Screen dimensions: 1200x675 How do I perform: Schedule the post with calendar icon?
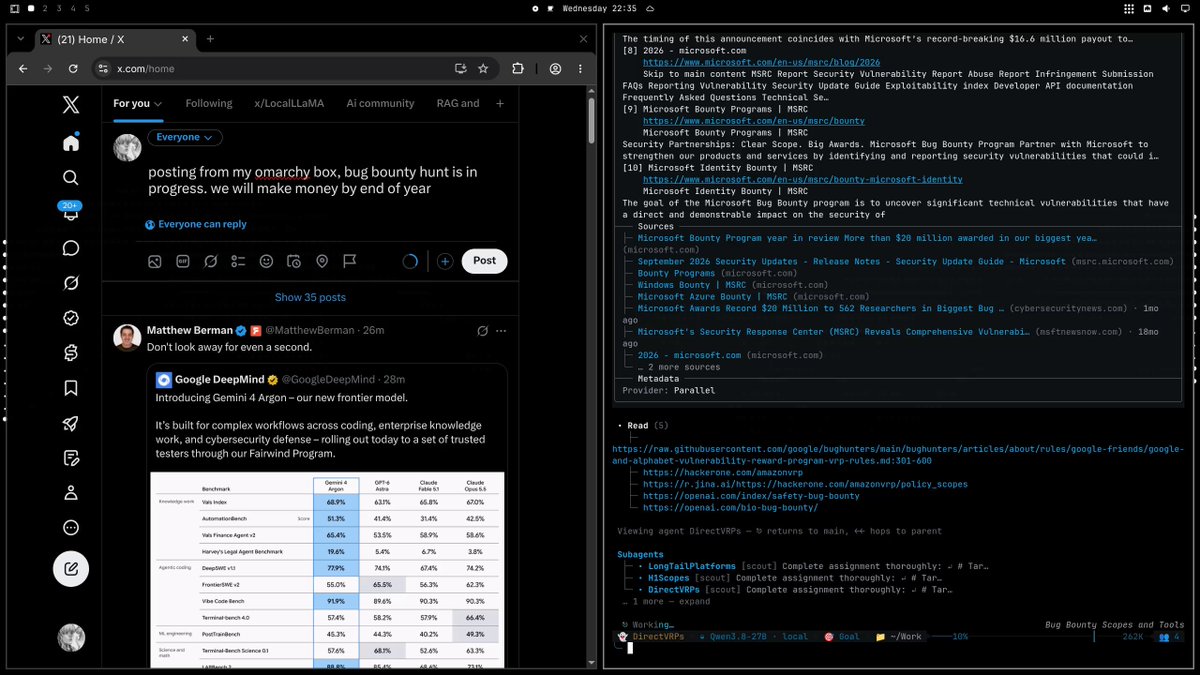pyautogui.click(x=294, y=261)
